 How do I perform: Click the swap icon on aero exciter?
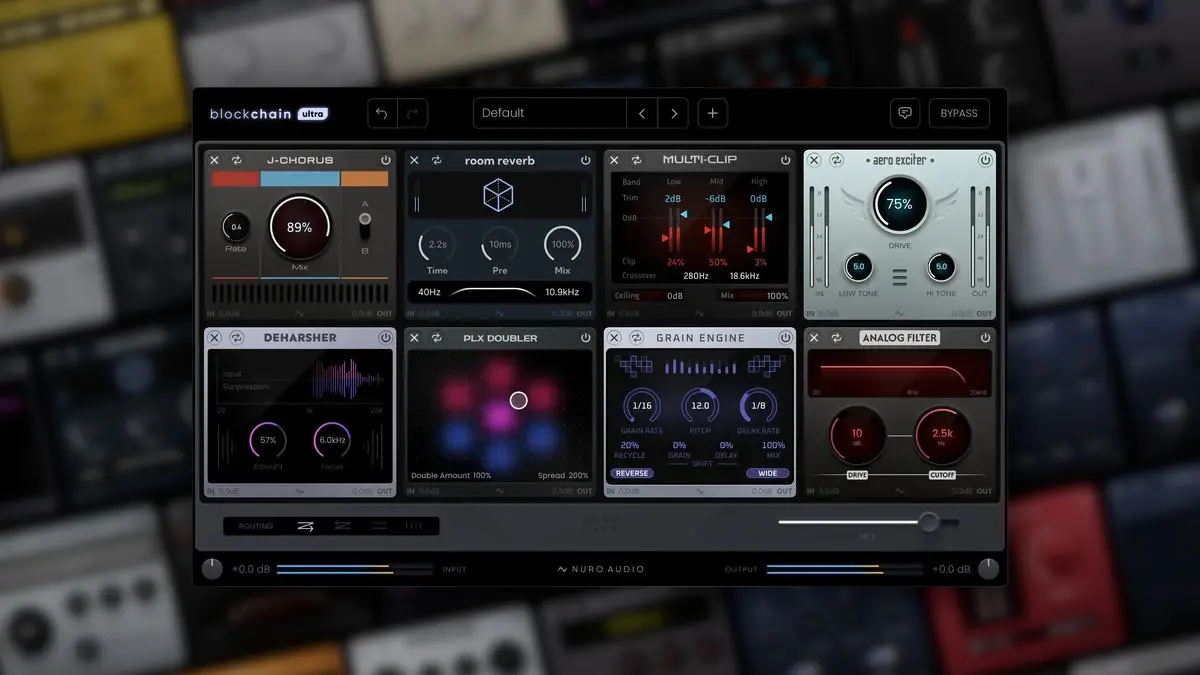(836, 160)
